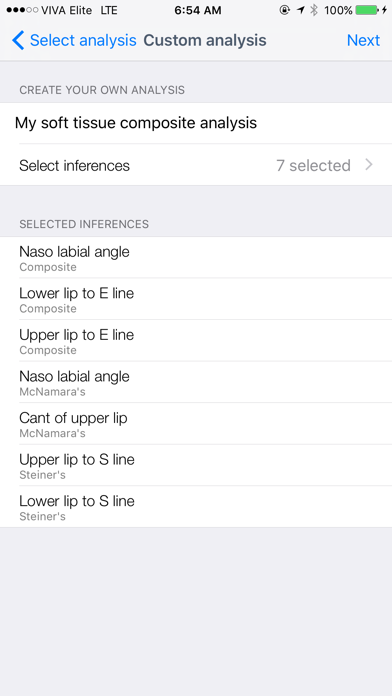Select Lower lip to E line

click(196, 299)
